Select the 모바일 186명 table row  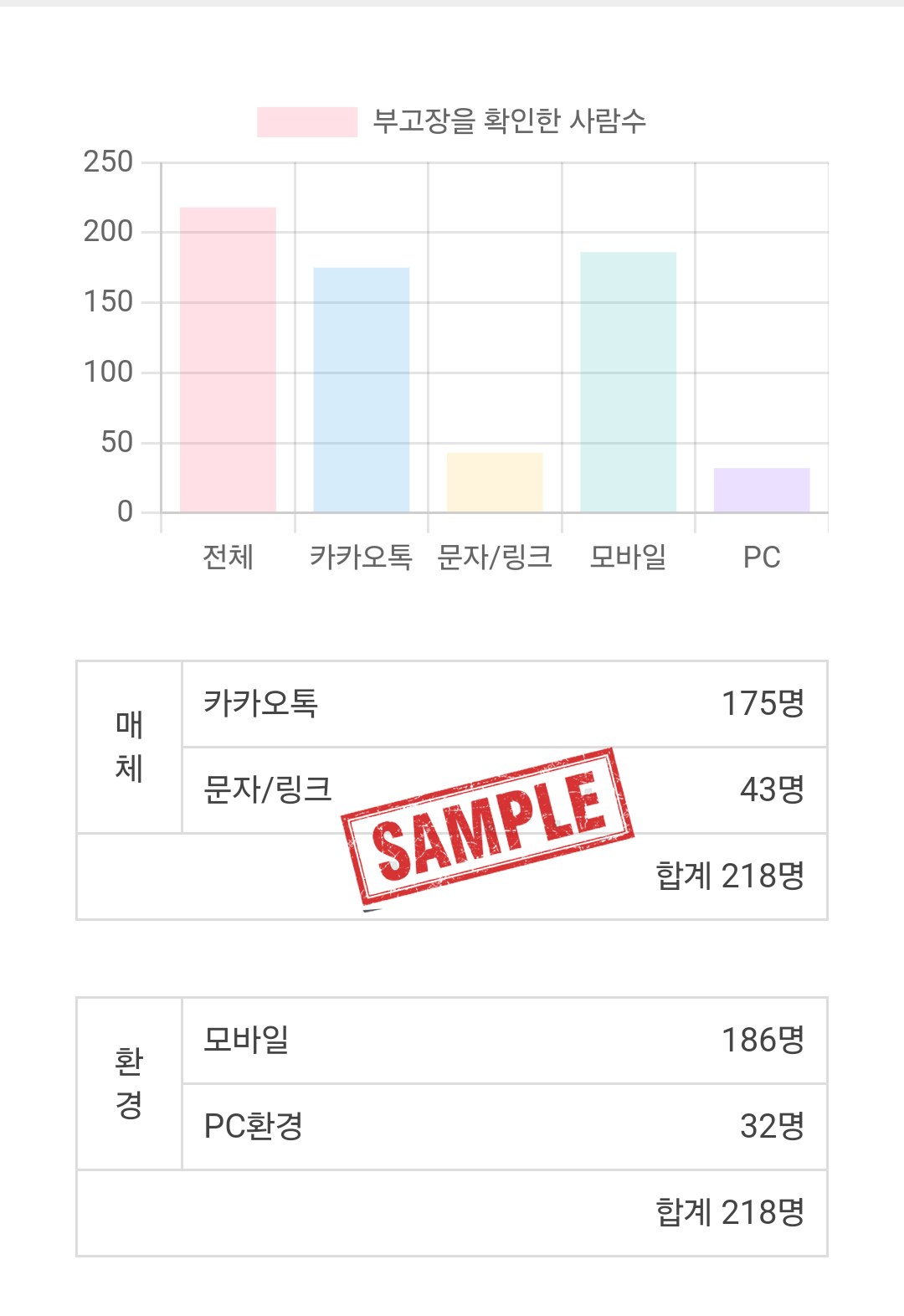pos(504,1041)
